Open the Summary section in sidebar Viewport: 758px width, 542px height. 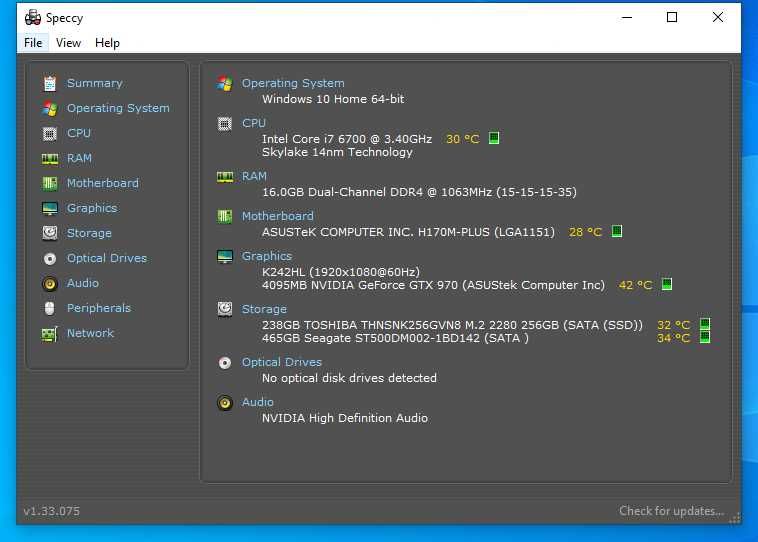95,83
